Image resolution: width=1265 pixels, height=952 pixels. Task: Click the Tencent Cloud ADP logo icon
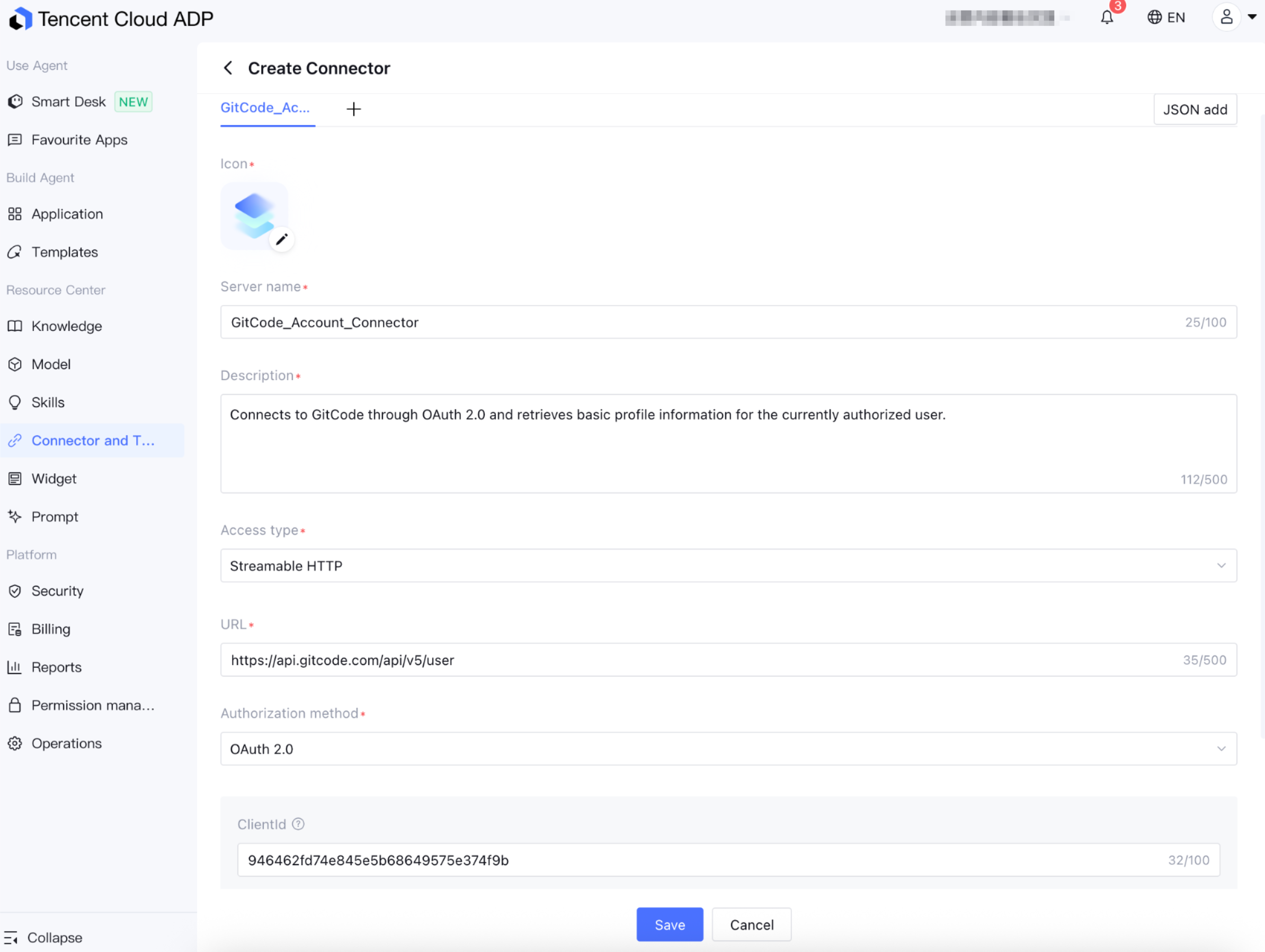click(x=21, y=19)
